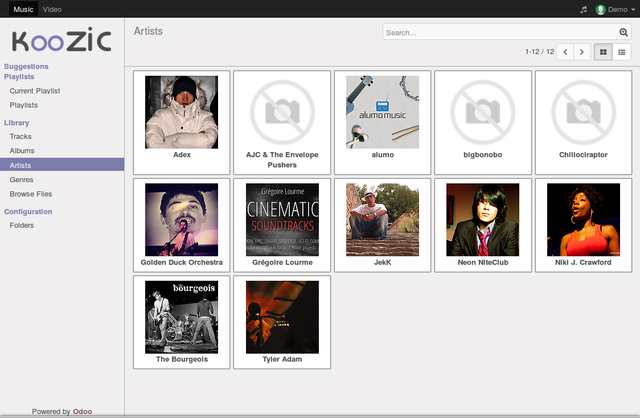Click AJC & The Envelope Pushers name
Image resolution: width=640 pixels, height=418 pixels.
(282, 160)
